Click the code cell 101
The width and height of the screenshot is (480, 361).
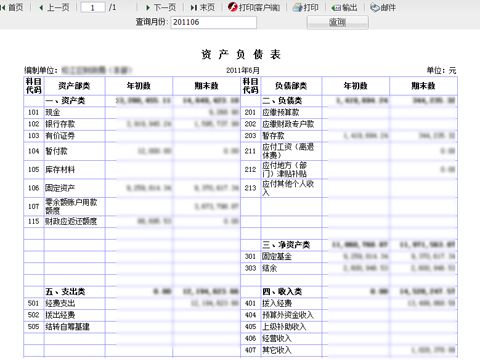(34, 112)
